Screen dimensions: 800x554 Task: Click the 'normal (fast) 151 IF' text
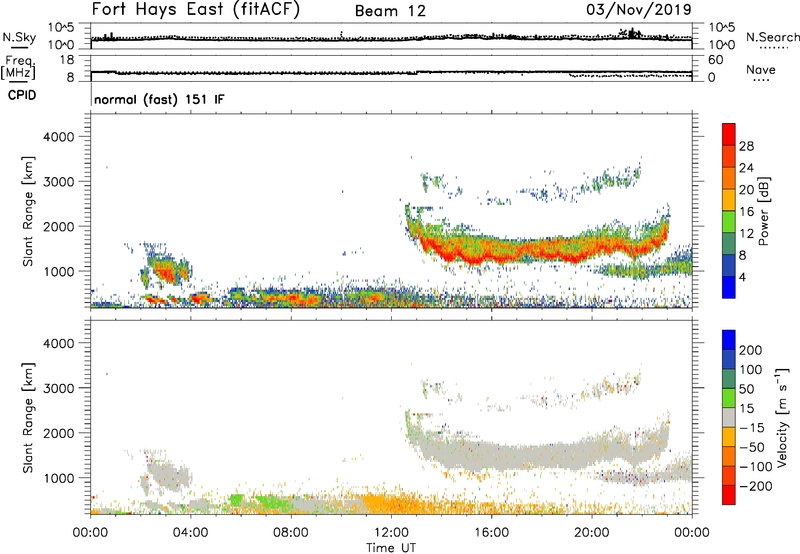tap(159, 99)
